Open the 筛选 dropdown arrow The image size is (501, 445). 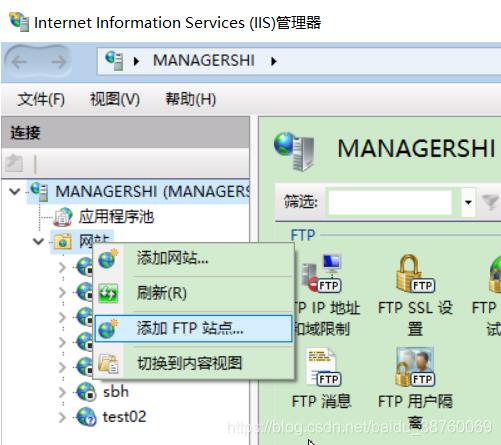[468, 202]
